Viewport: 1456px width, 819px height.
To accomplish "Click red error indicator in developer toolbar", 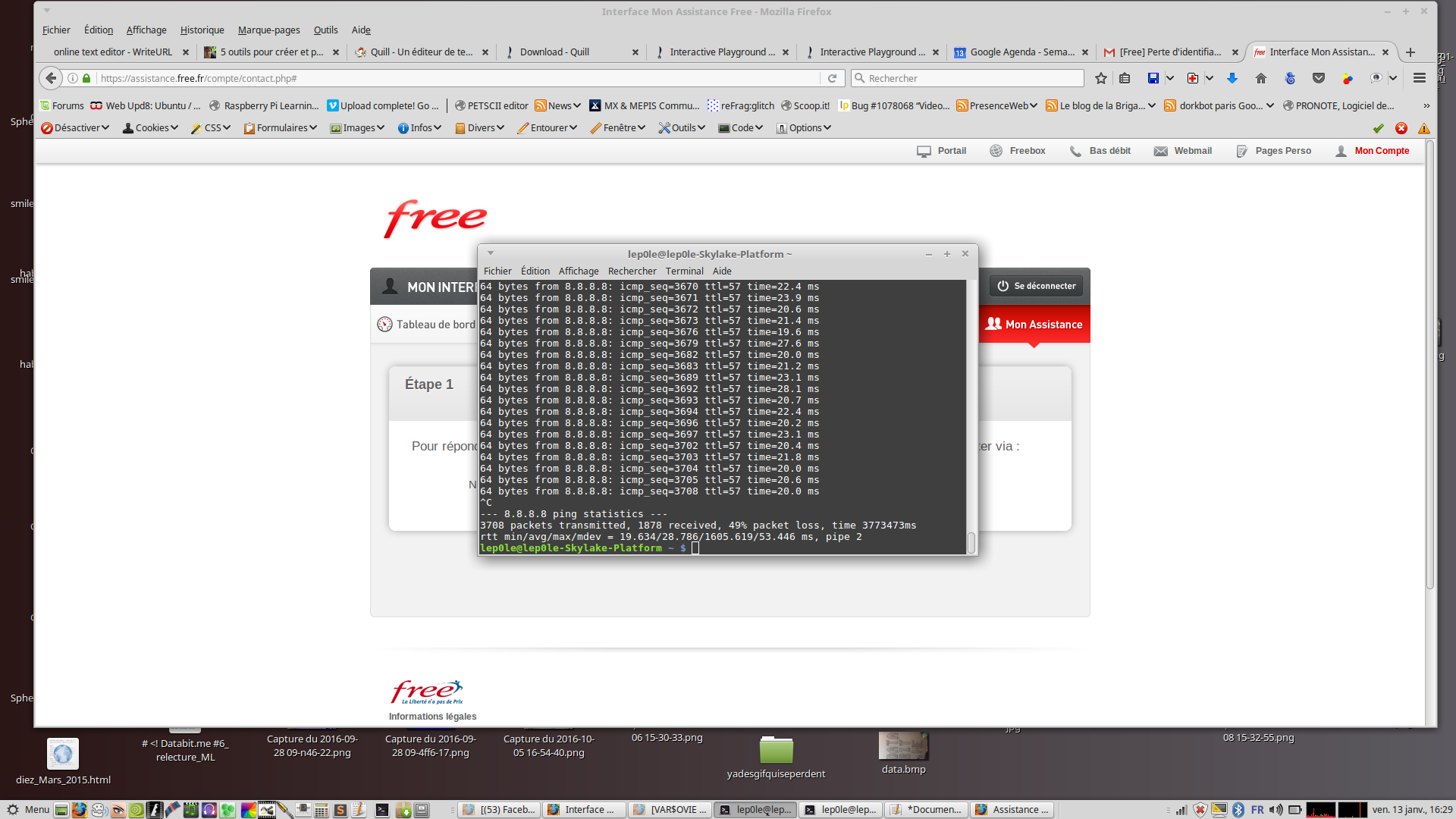I will pos(1401,128).
